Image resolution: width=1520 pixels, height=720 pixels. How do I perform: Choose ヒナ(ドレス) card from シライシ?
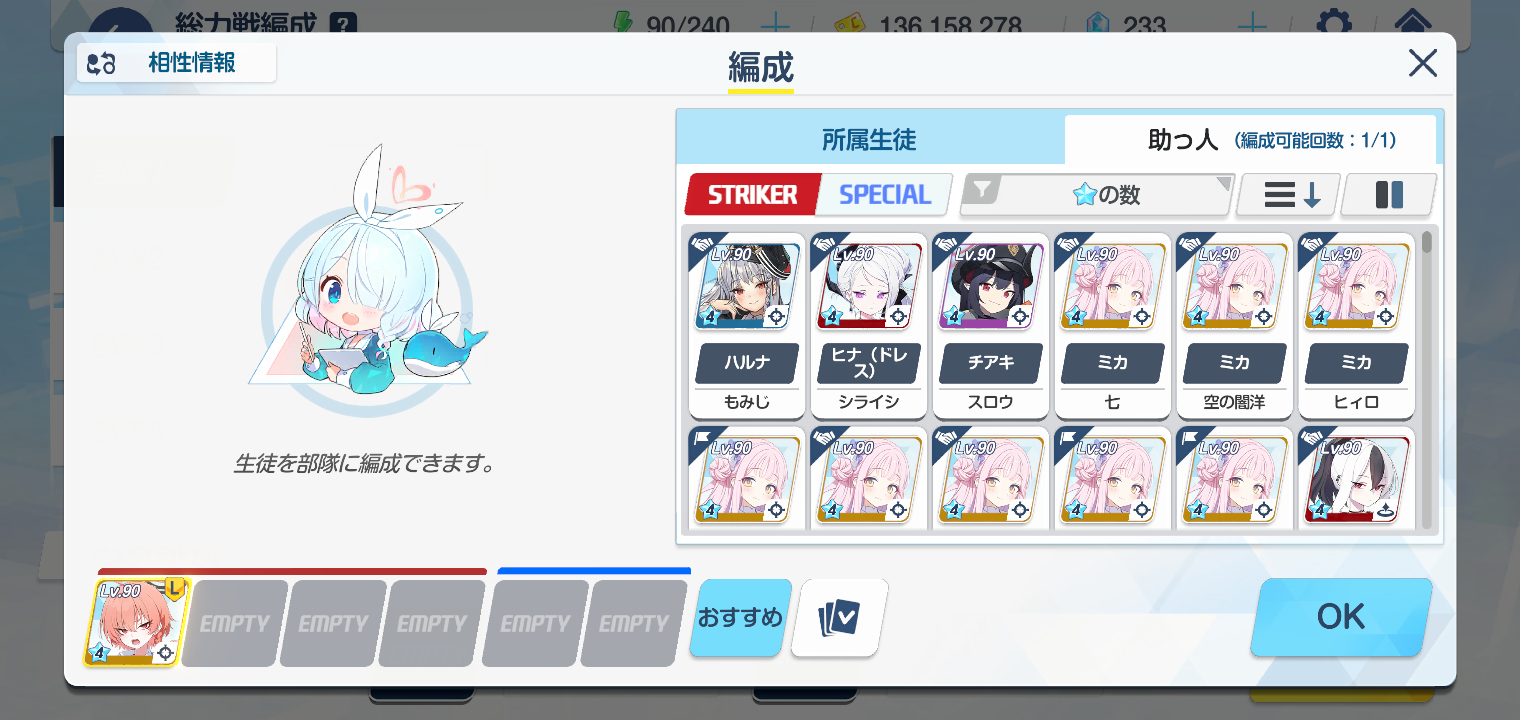point(869,326)
